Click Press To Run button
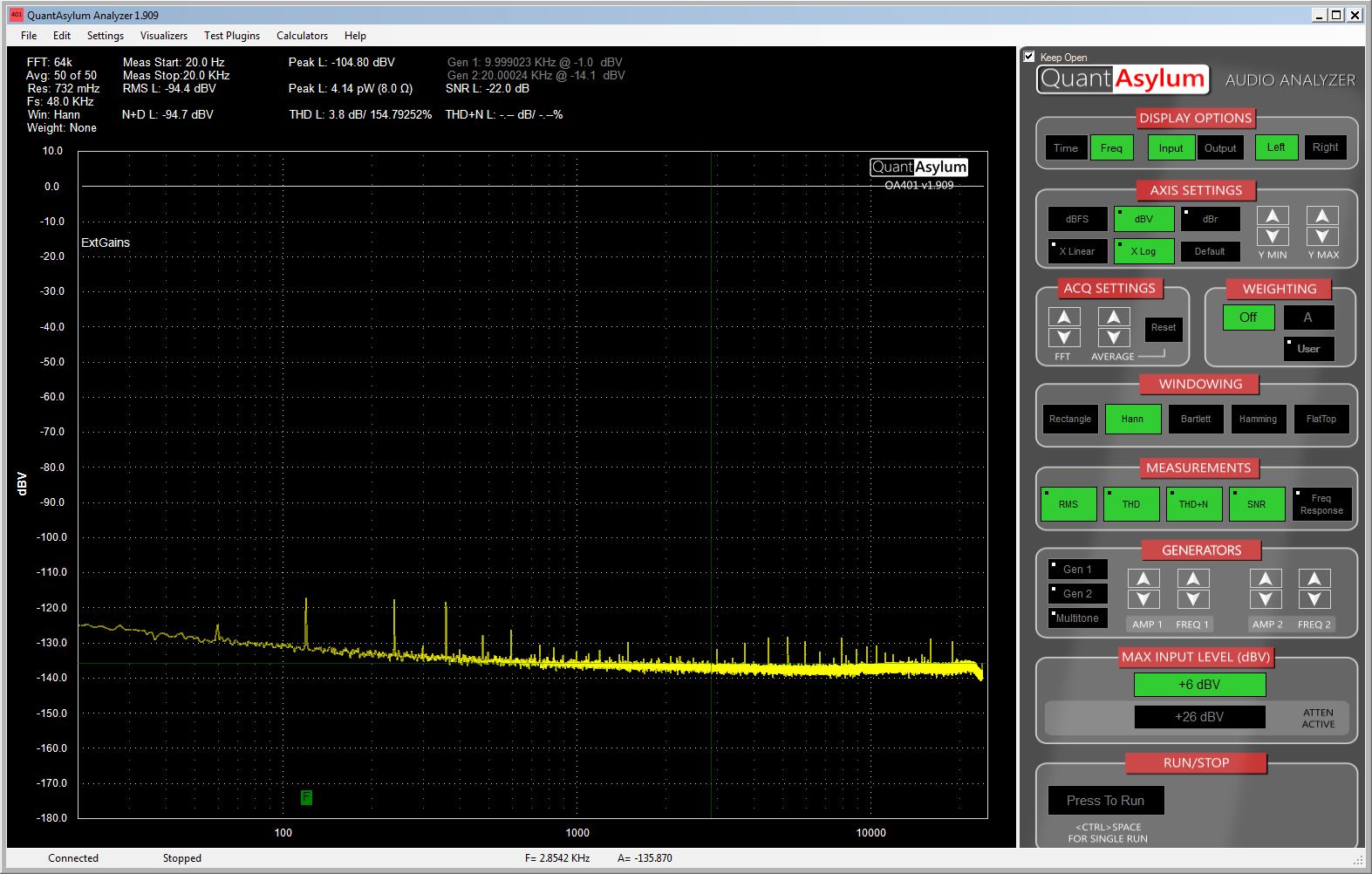Screen dimensions: 1372x874 pos(1106,801)
